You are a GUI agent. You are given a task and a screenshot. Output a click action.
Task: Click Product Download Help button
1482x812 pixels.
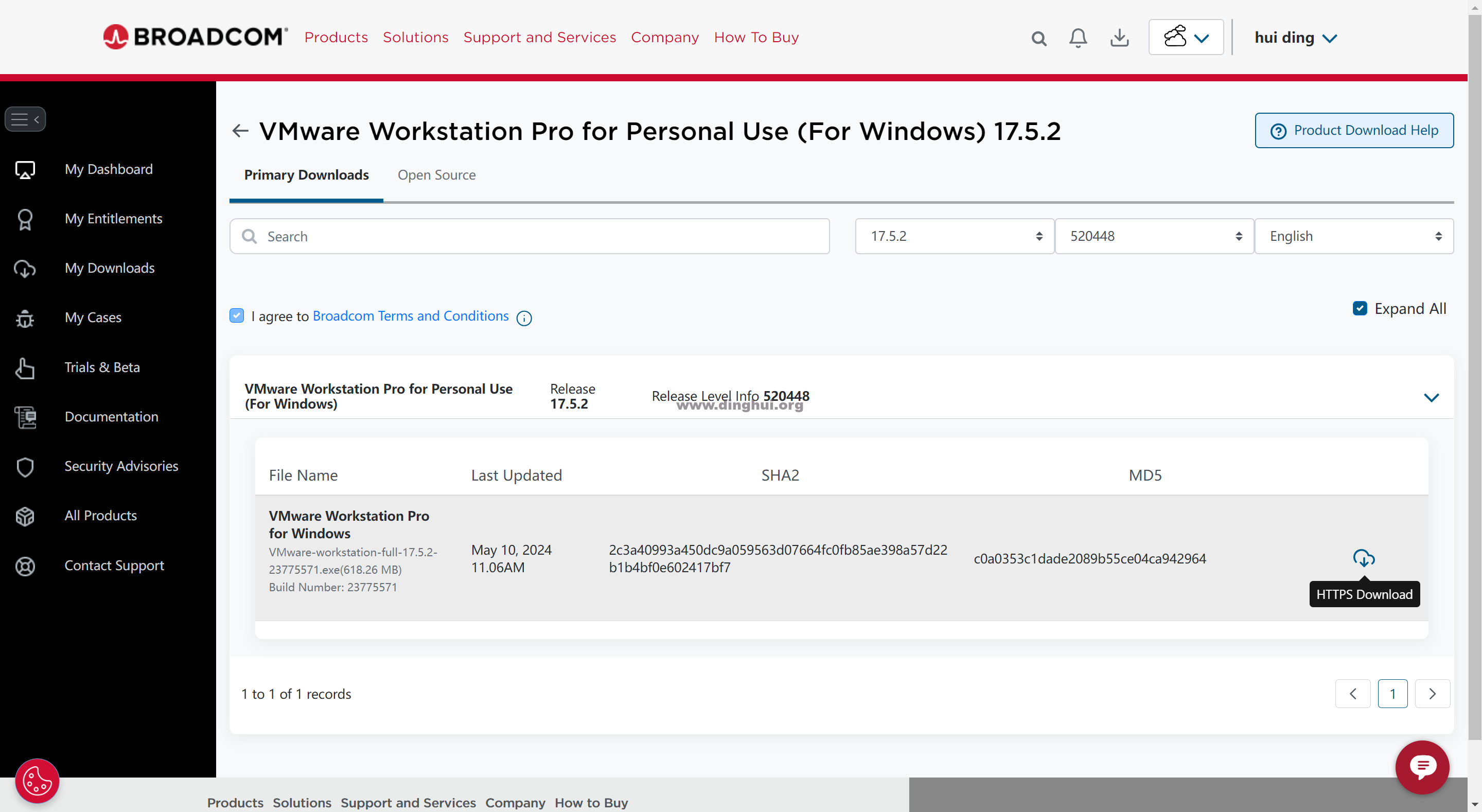(x=1354, y=131)
